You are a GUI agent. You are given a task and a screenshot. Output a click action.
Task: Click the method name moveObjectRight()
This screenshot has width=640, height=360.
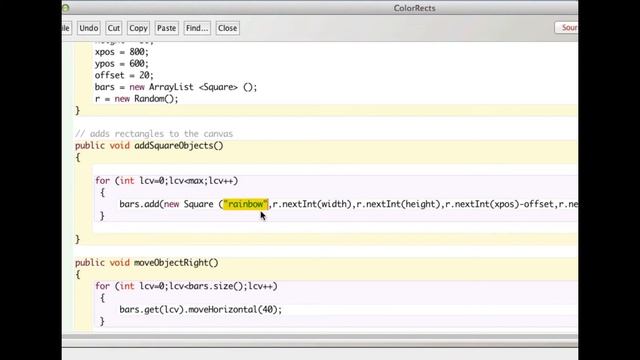pos(176,263)
